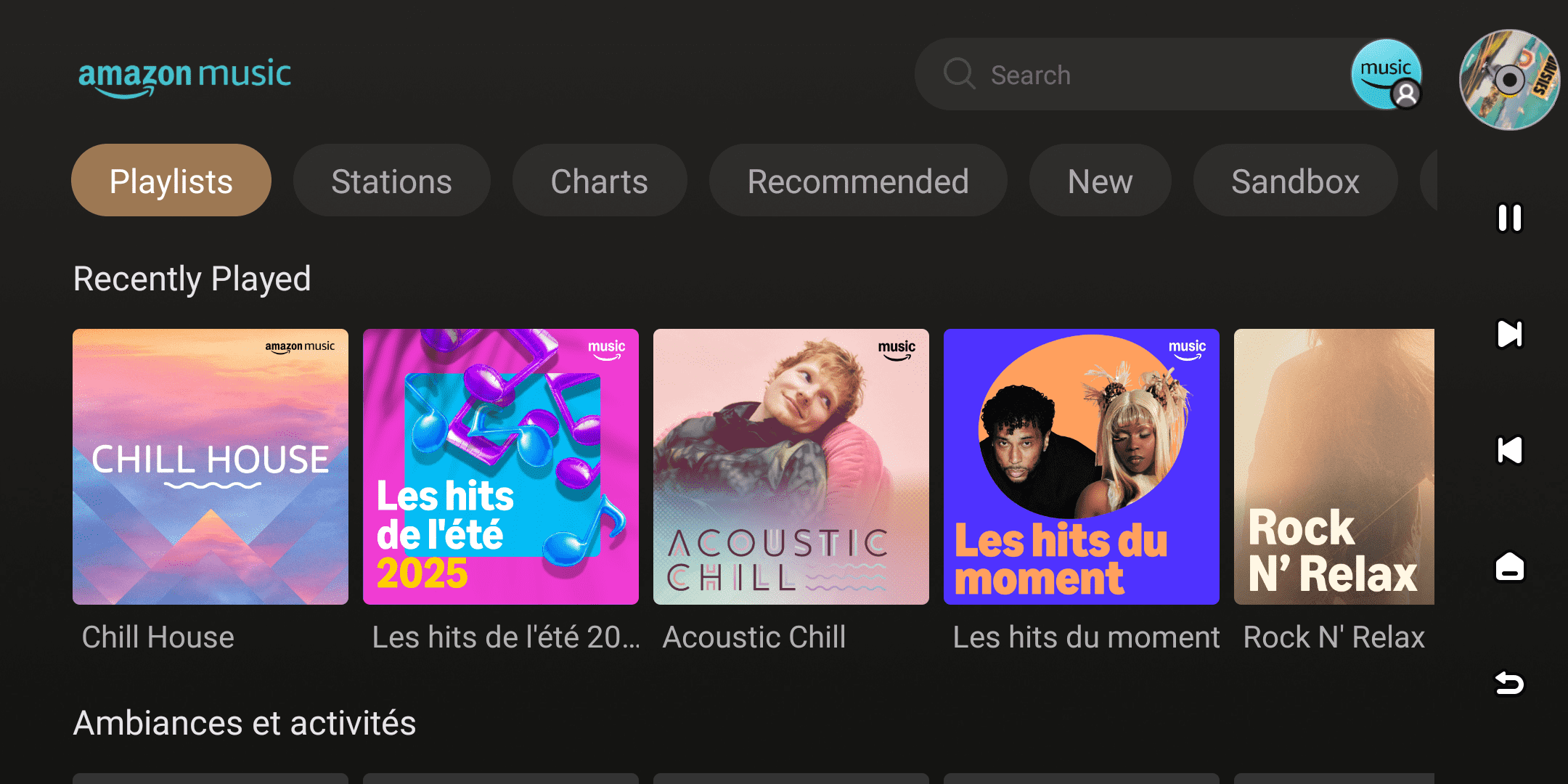The width and height of the screenshot is (1568, 784).
Task: Open Les hits du moment playlist
Action: click(1082, 467)
